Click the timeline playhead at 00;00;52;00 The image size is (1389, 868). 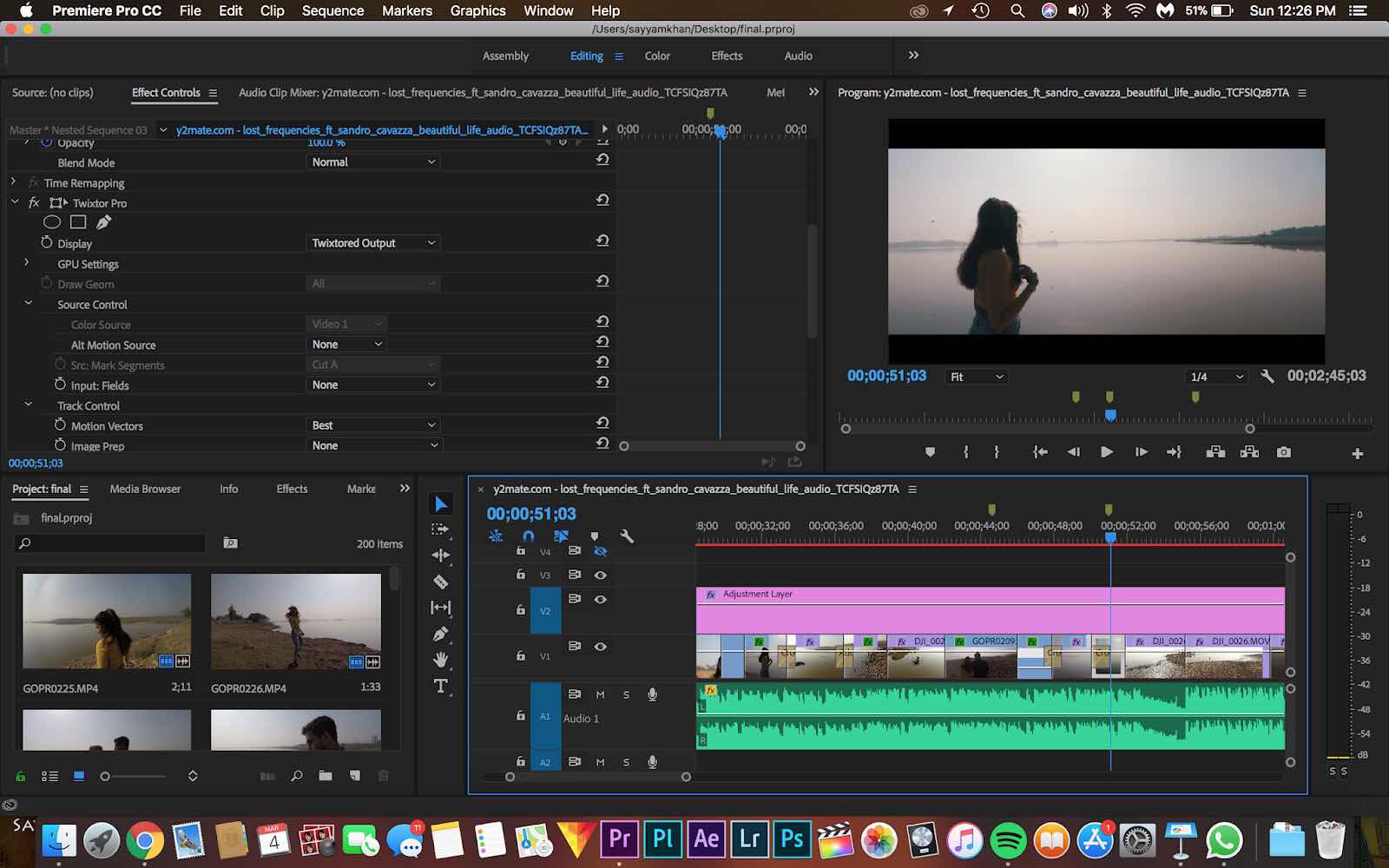tap(1110, 538)
